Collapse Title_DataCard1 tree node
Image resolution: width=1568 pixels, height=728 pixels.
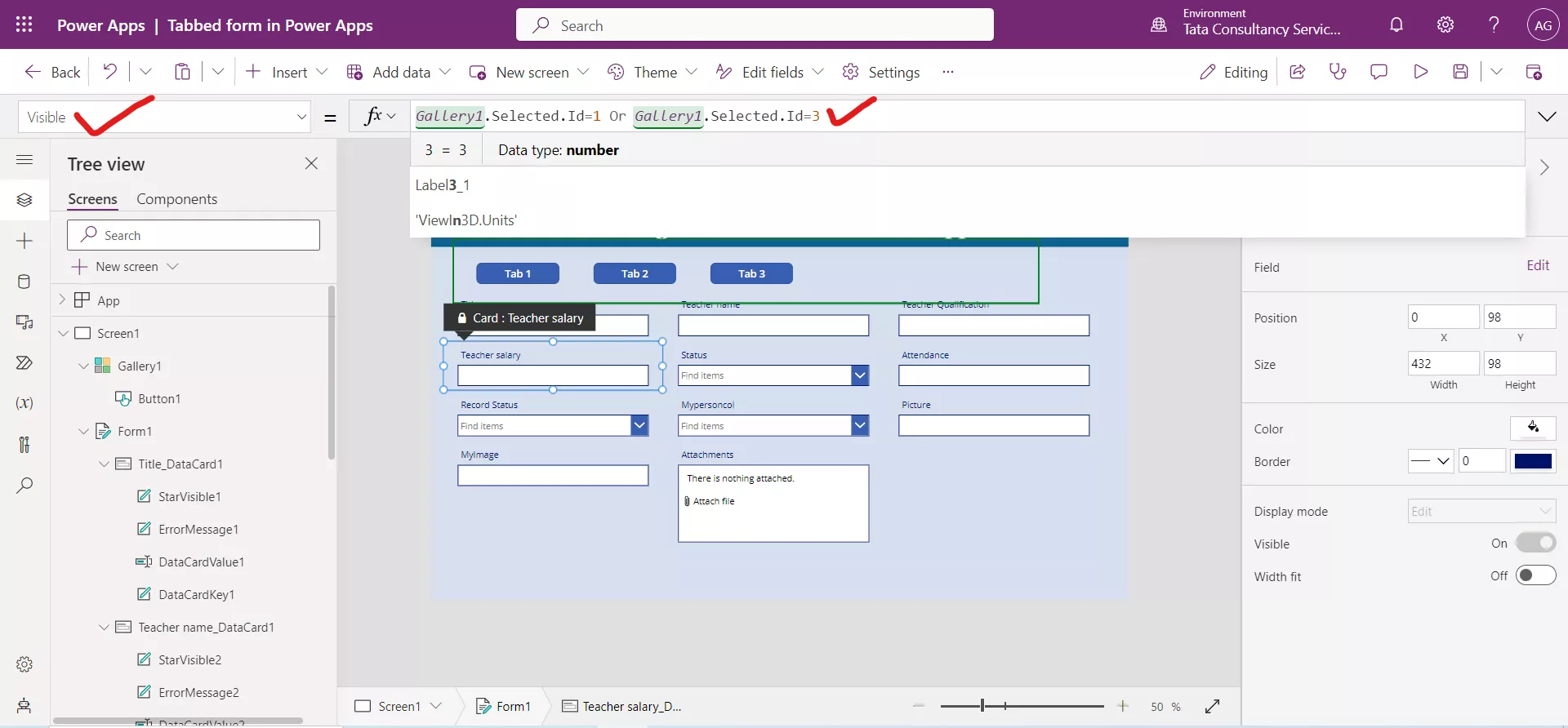pos(104,464)
